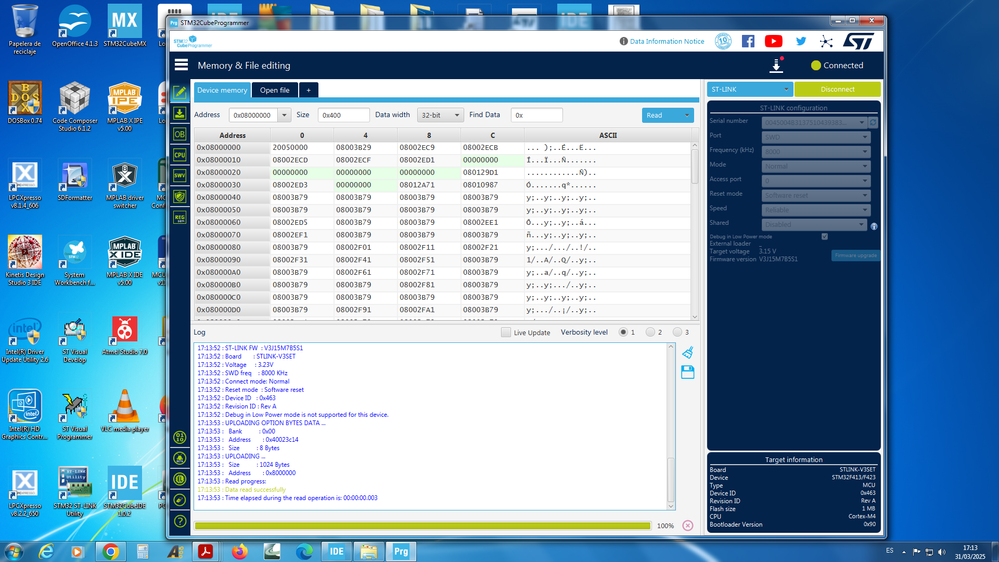This screenshot has height=562, width=999.
Task: Open STM32CubeMX desktop shortcut
Action: pyautogui.click(x=125, y=26)
